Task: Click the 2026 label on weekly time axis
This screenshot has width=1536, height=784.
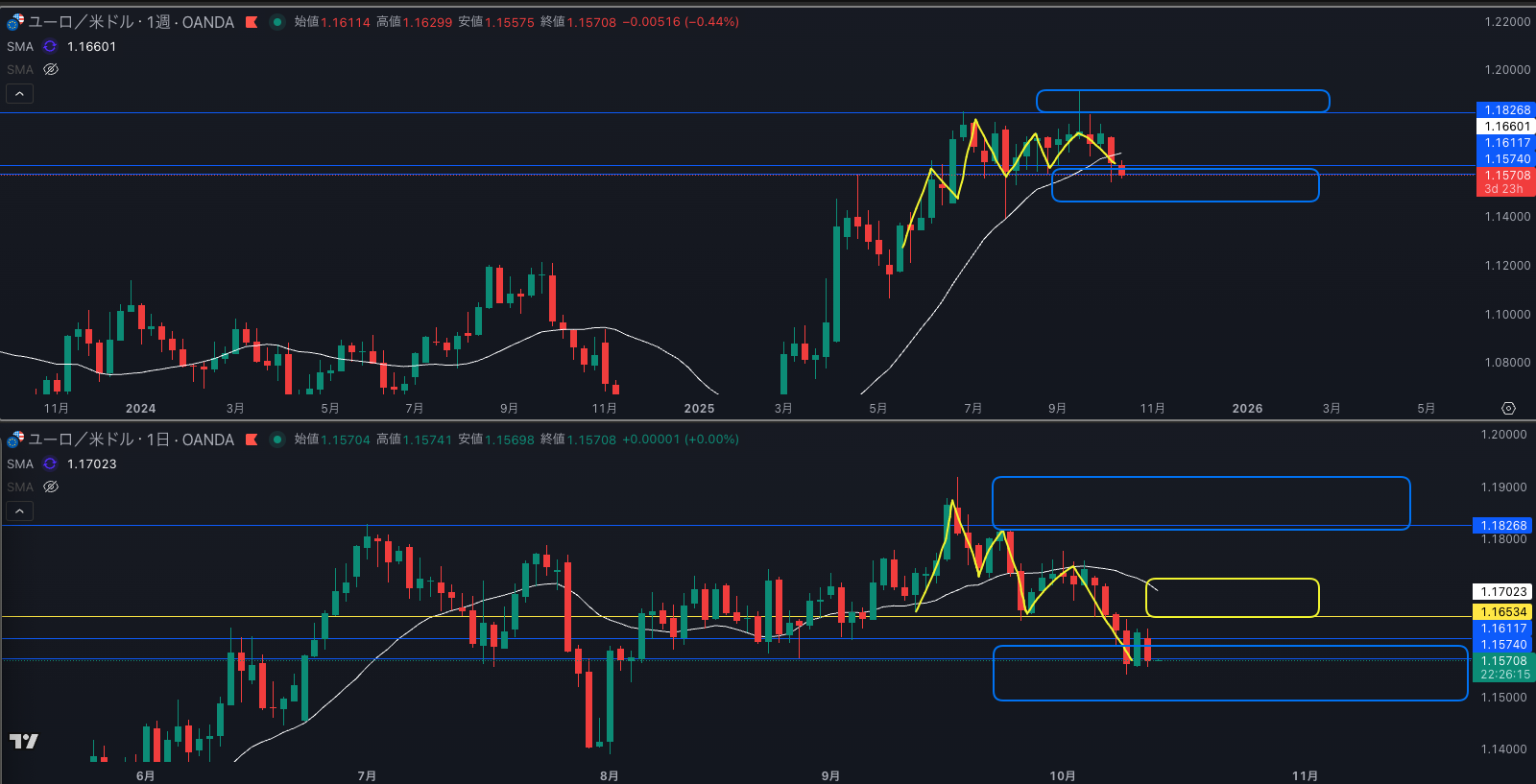Action: [x=1247, y=409]
